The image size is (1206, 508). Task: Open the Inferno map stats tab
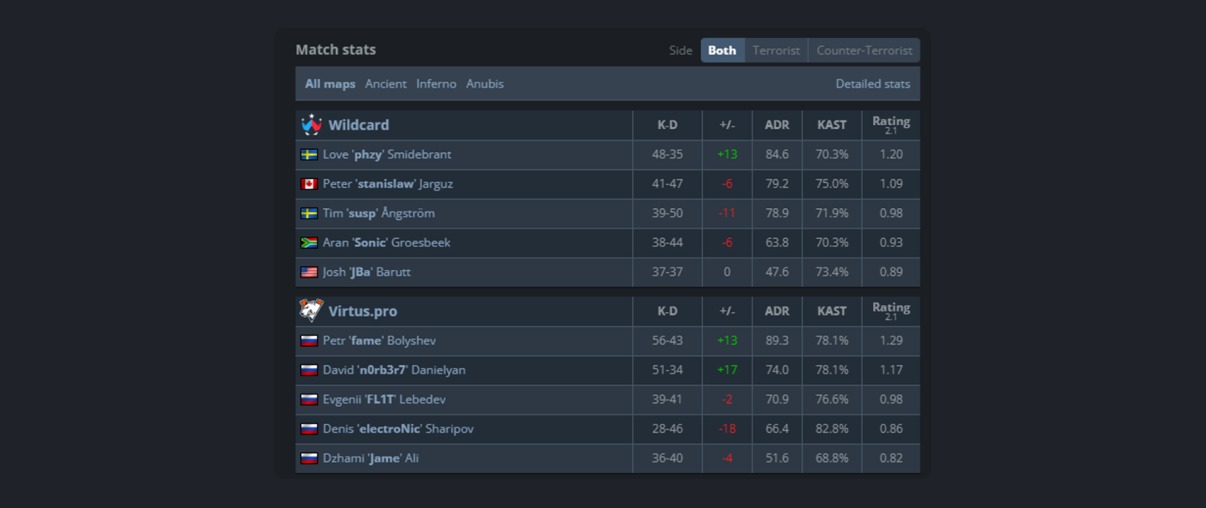tap(436, 84)
